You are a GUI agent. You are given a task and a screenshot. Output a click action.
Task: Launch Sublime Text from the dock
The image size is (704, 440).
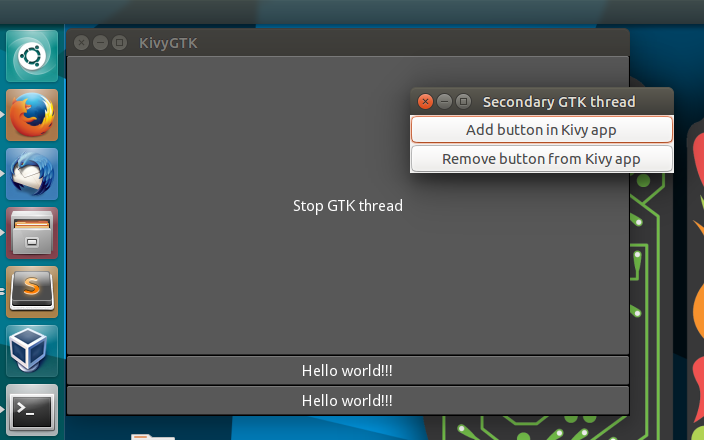[x=32, y=292]
